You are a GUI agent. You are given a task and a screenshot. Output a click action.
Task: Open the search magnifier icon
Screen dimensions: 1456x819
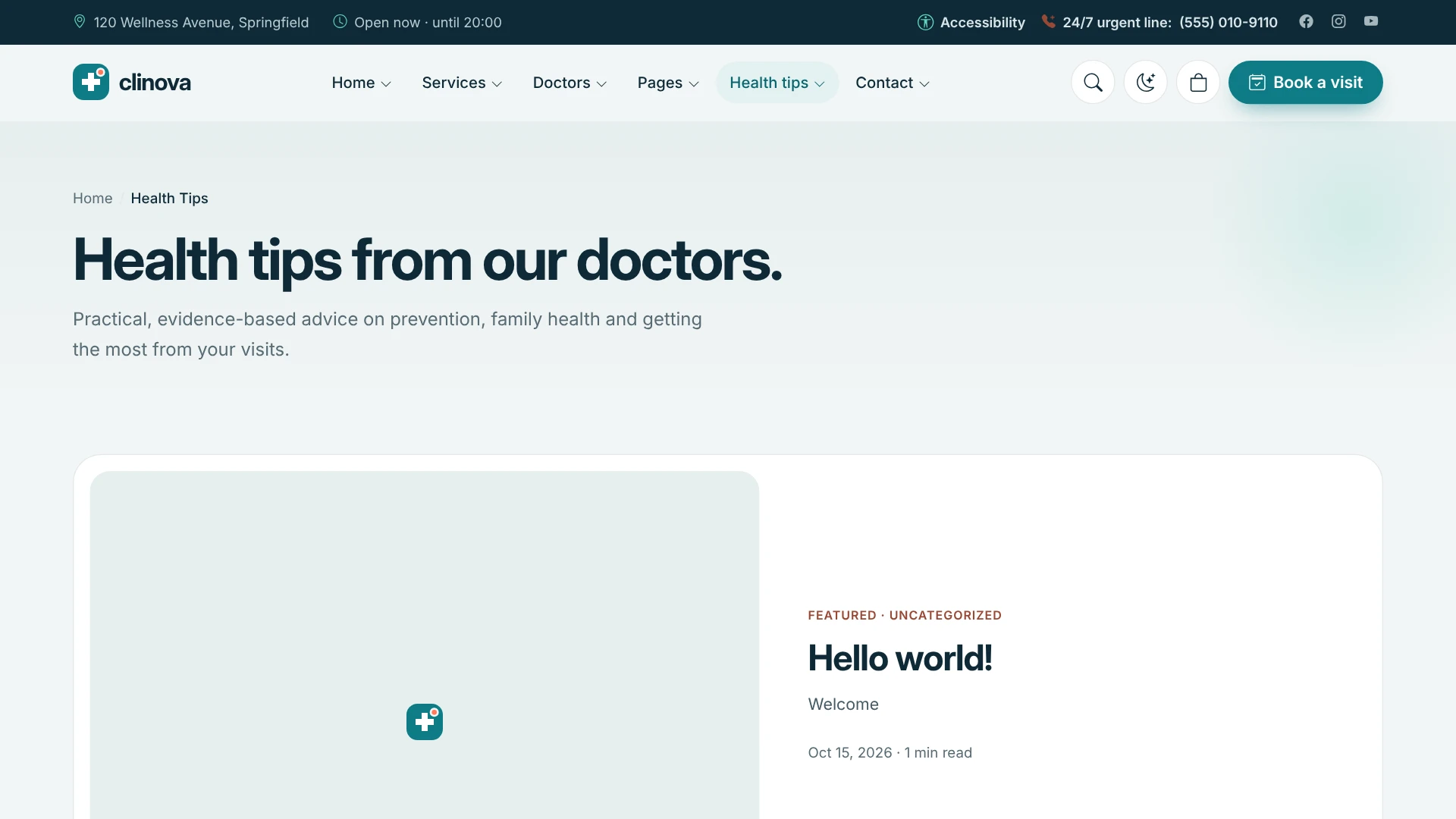click(x=1093, y=82)
